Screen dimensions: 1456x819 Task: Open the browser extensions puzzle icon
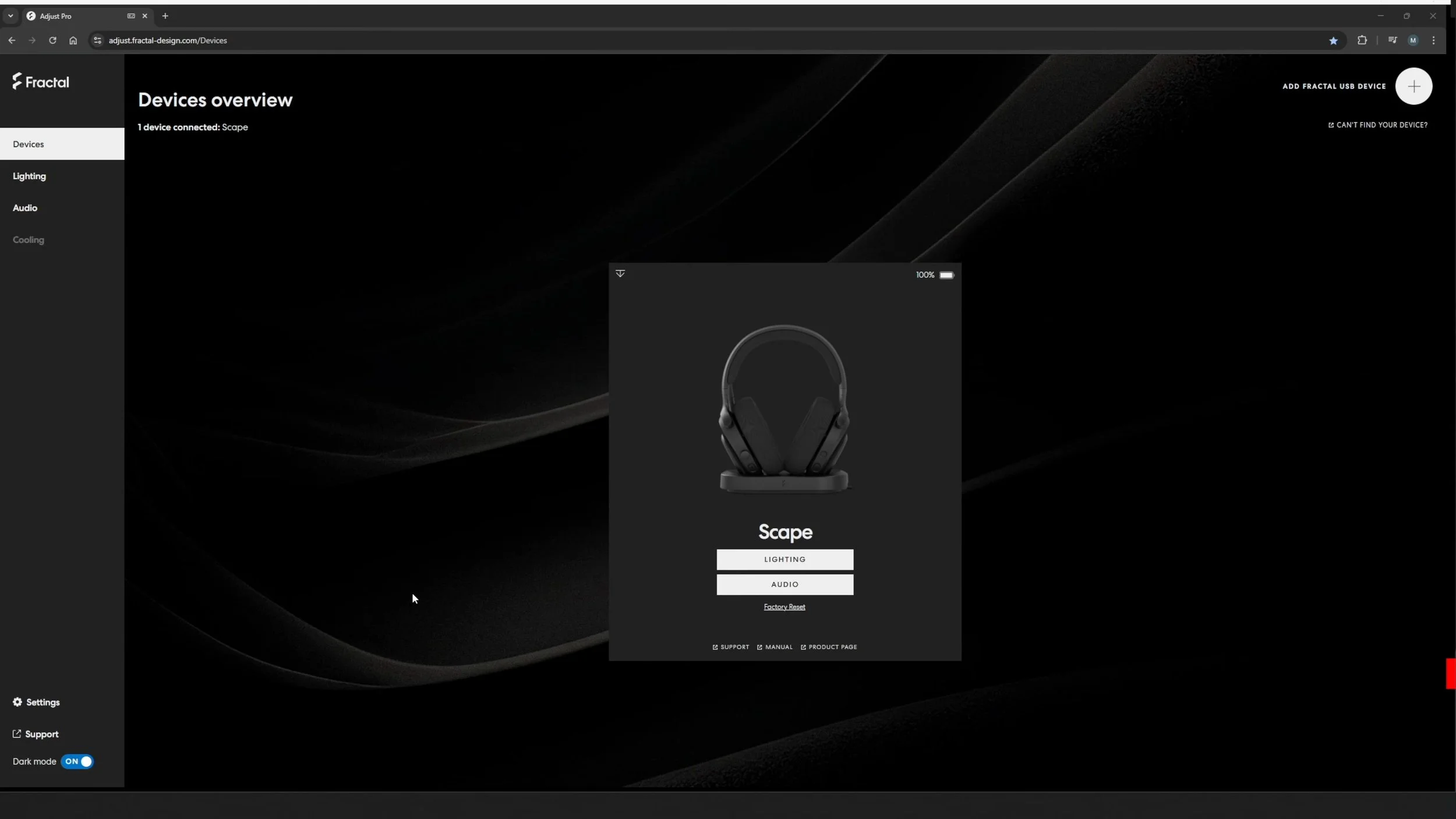[x=1362, y=40]
